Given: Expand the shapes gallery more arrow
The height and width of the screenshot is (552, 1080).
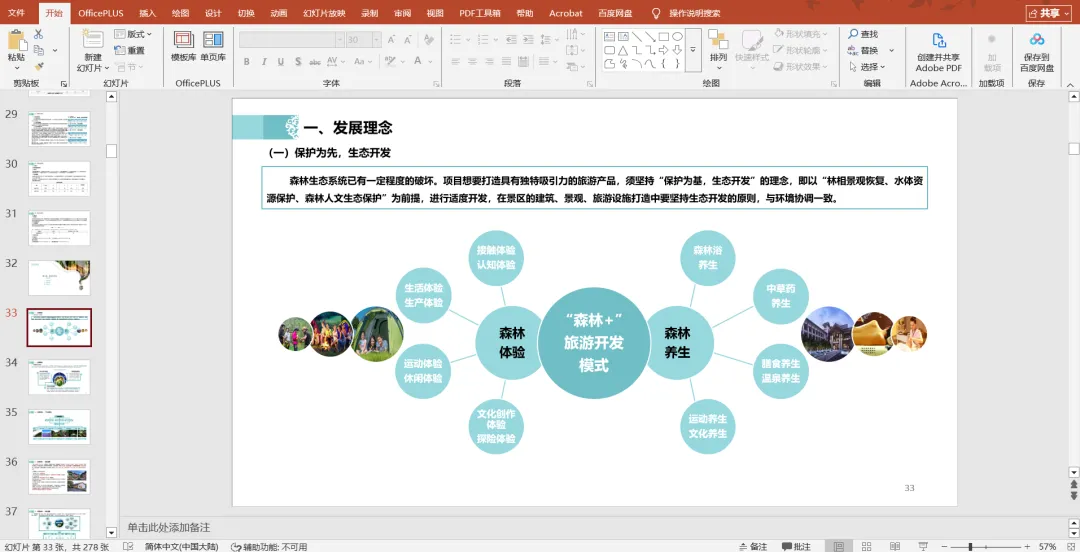Looking at the screenshot, I should 693,50.
